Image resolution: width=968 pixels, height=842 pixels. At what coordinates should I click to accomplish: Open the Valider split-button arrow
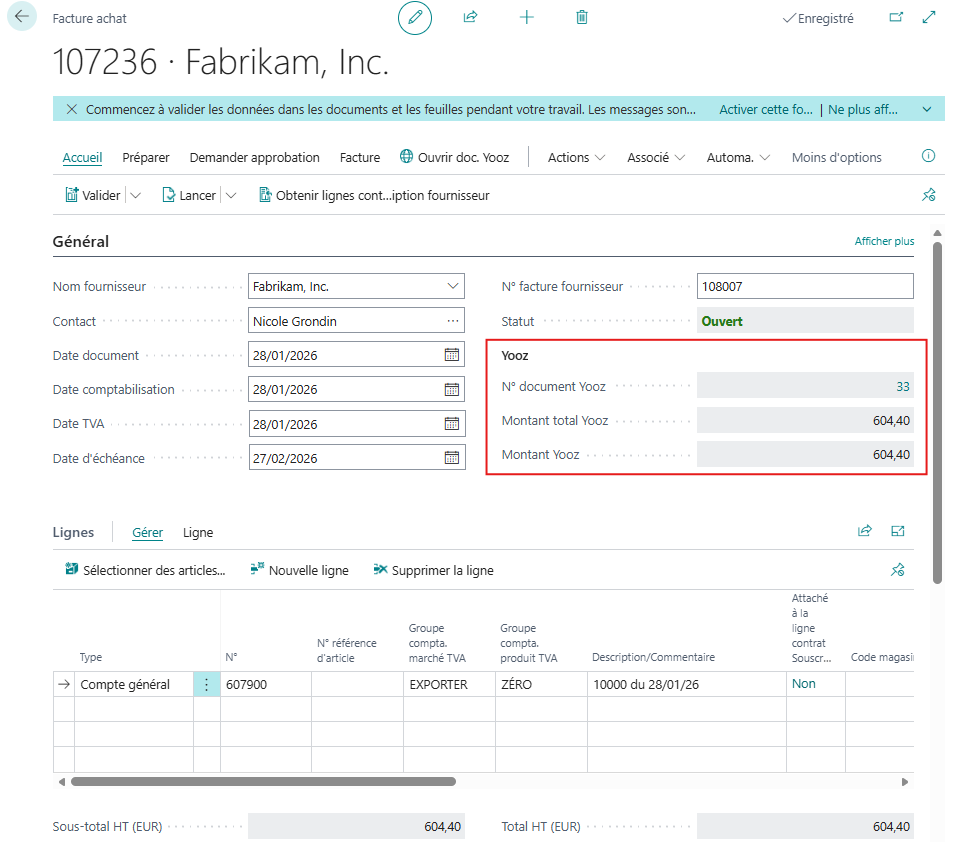tap(136, 196)
